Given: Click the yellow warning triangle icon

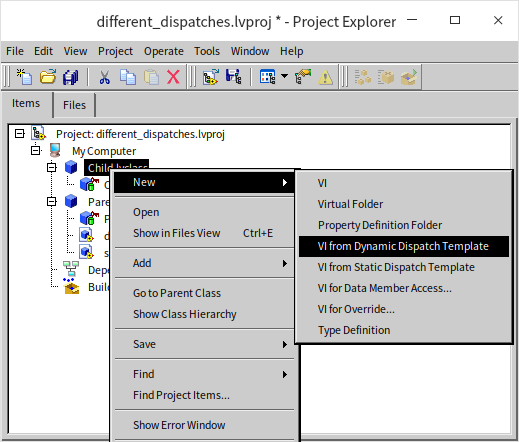Looking at the screenshot, I should pyautogui.click(x=325, y=77).
